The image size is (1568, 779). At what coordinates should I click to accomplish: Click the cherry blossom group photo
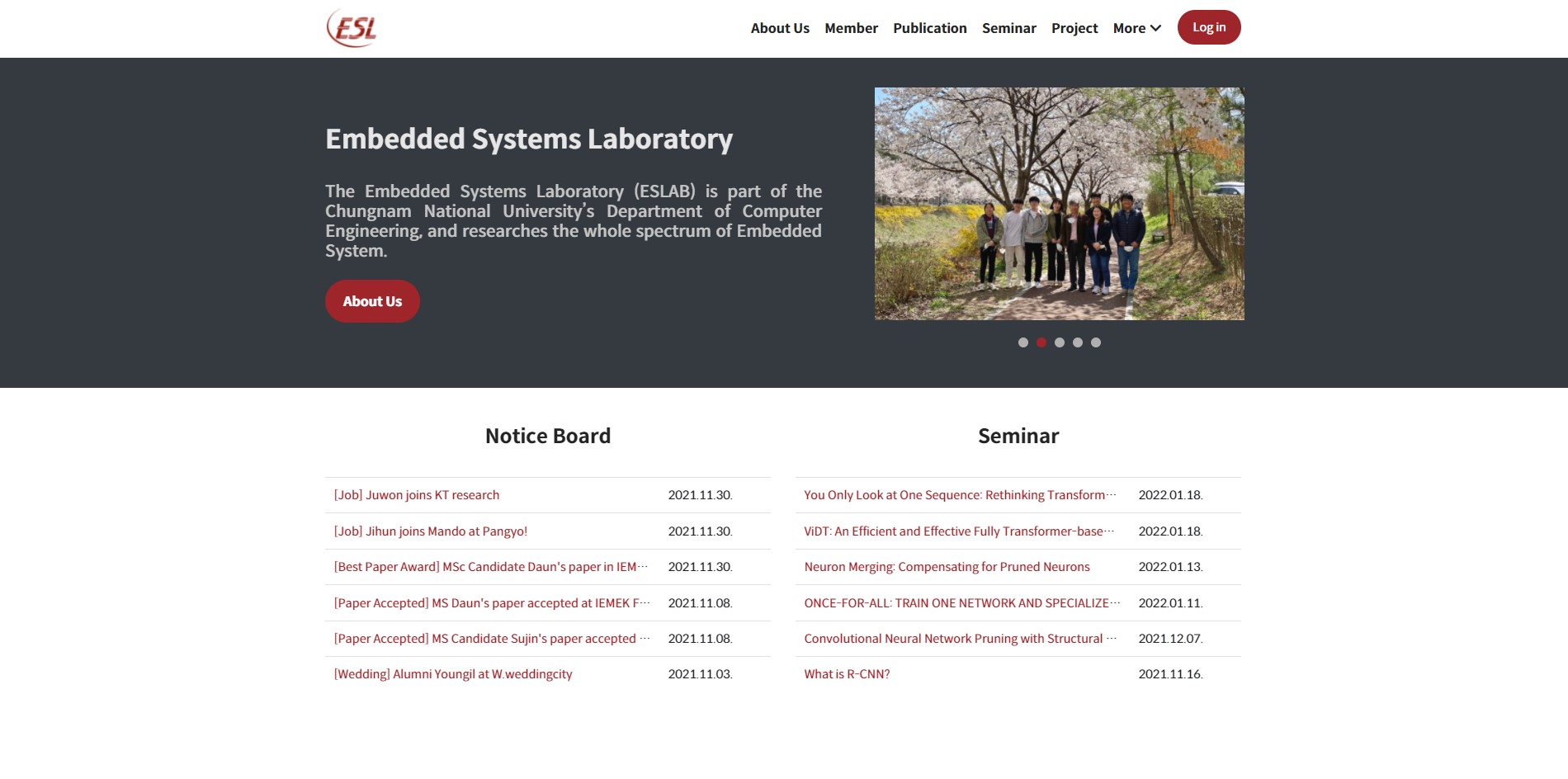[x=1059, y=204]
